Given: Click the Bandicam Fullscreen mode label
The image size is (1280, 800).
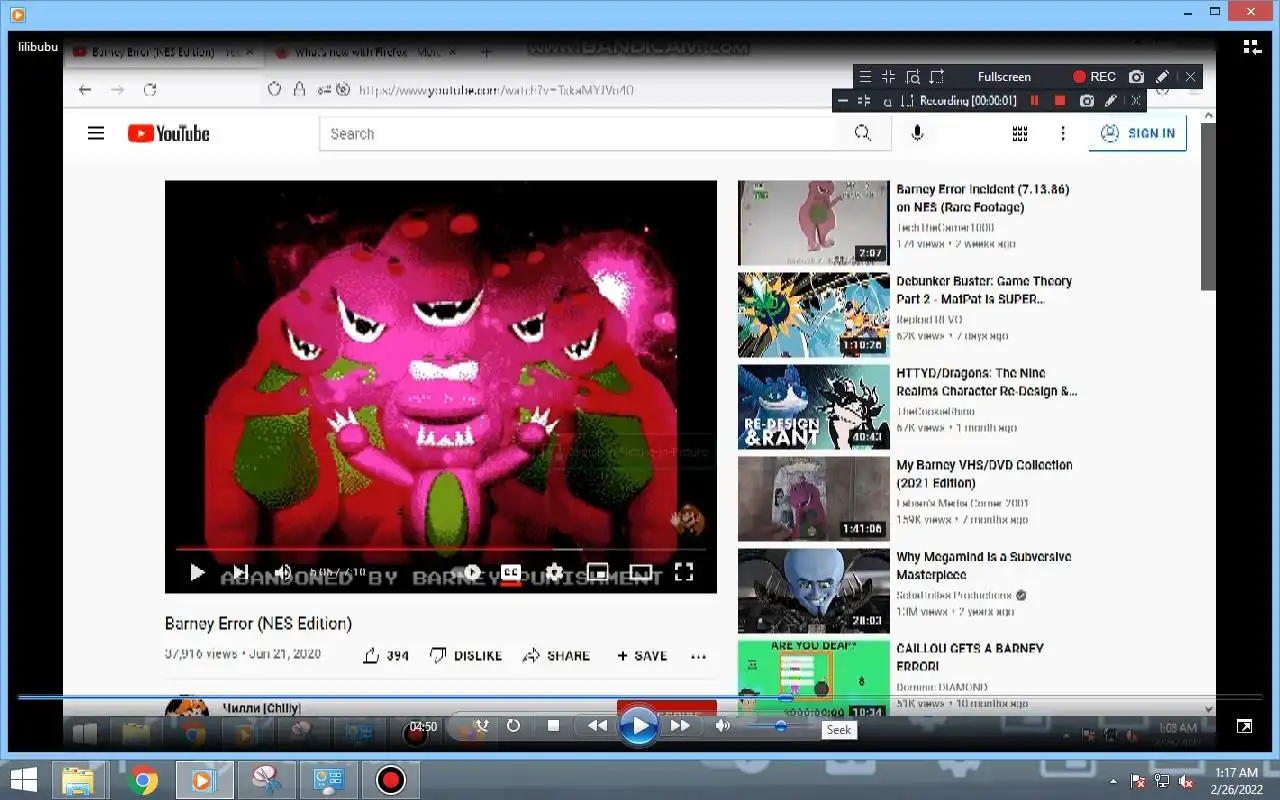Looking at the screenshot, I should (x=1004, y=77).
